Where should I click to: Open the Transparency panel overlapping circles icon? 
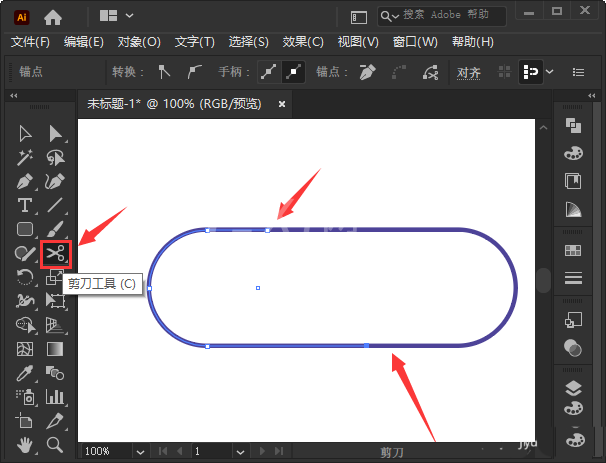click(x=573, y=347)
